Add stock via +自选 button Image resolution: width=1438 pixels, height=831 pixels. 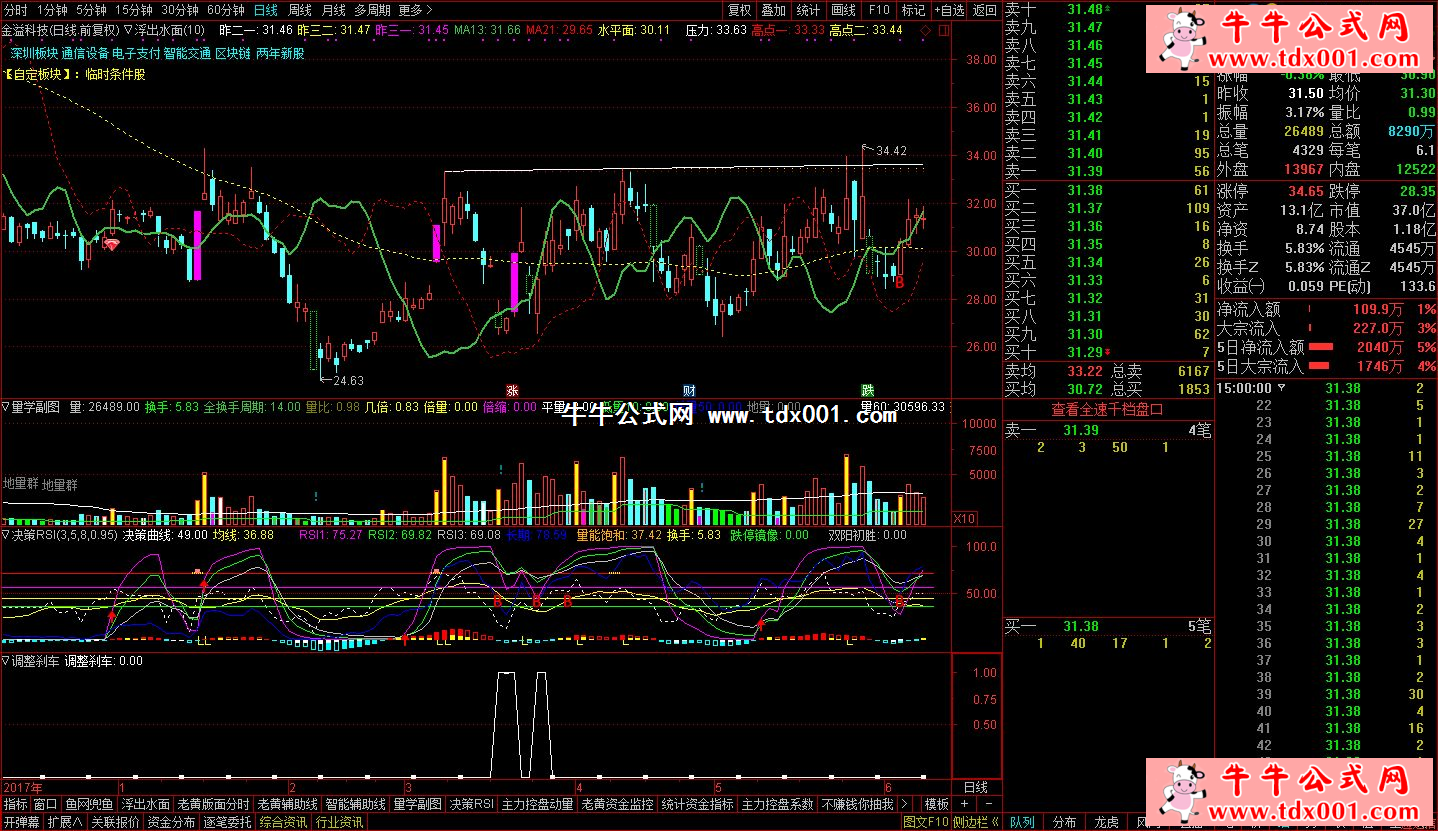pyautogui.click(x=950, y=9)
